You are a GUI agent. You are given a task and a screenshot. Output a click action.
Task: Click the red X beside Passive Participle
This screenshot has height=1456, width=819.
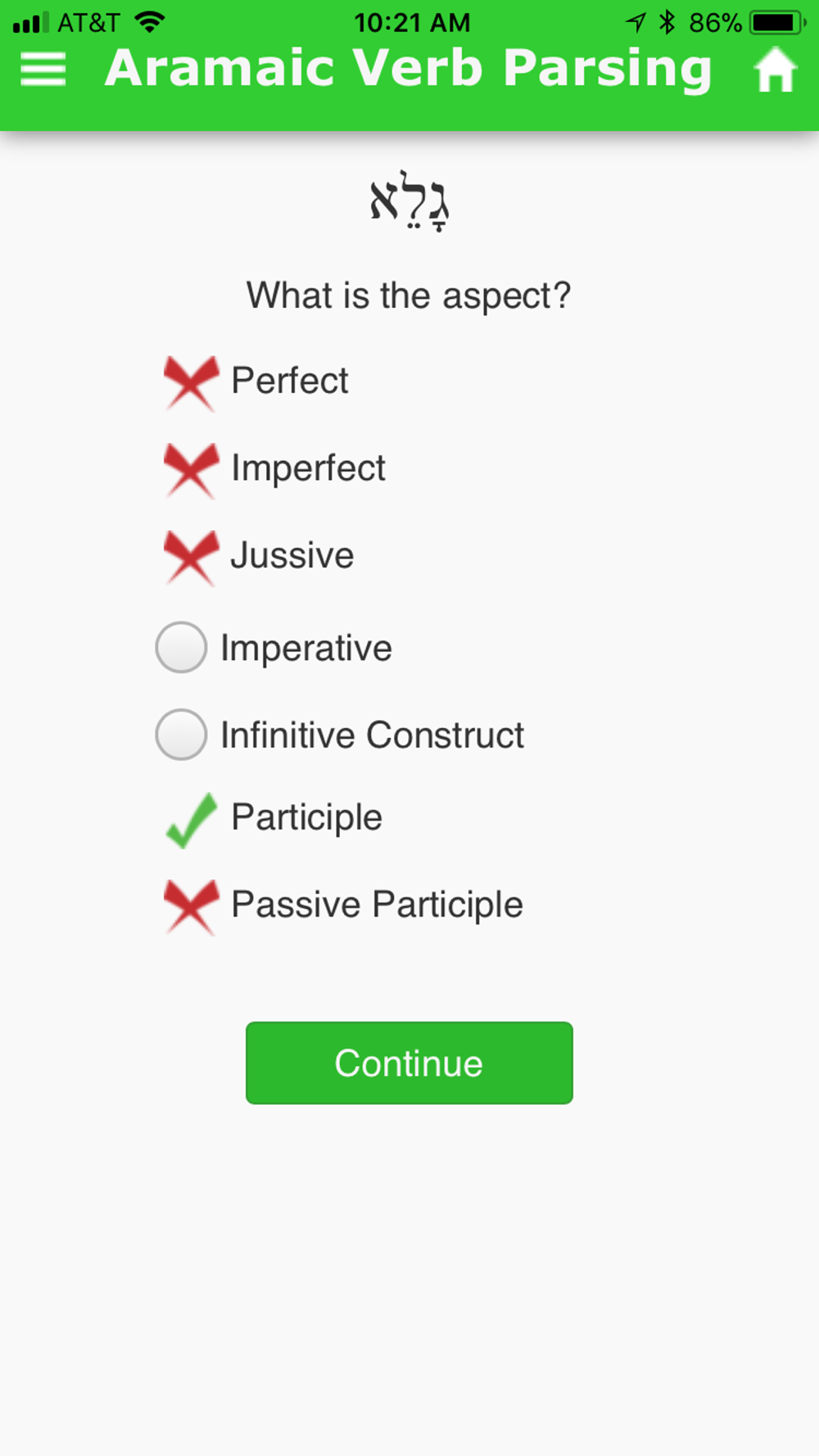click(x=191, y=907)
